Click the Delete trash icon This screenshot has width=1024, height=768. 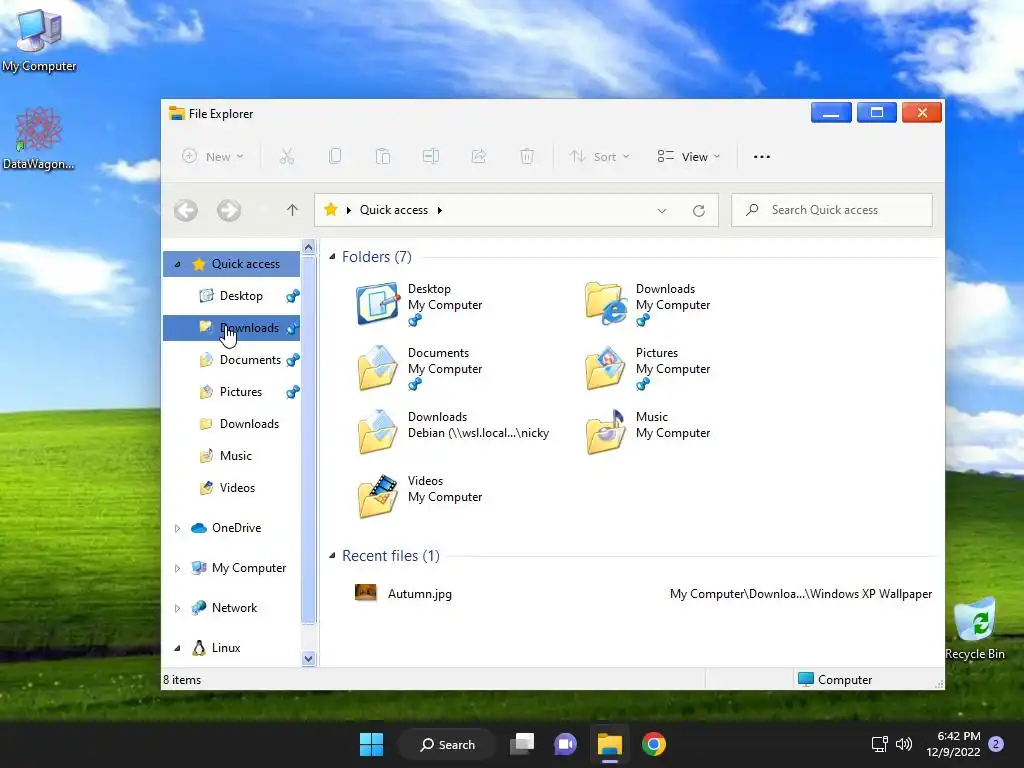click(x=527, y=157)
